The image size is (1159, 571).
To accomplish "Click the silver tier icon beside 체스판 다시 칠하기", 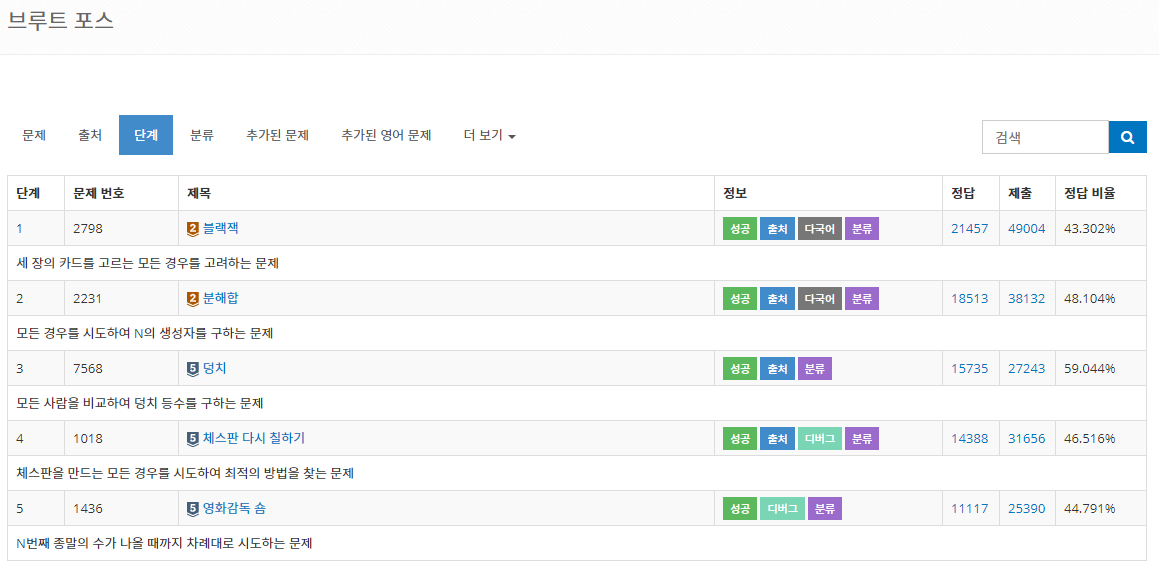I will tap(193, 438).
